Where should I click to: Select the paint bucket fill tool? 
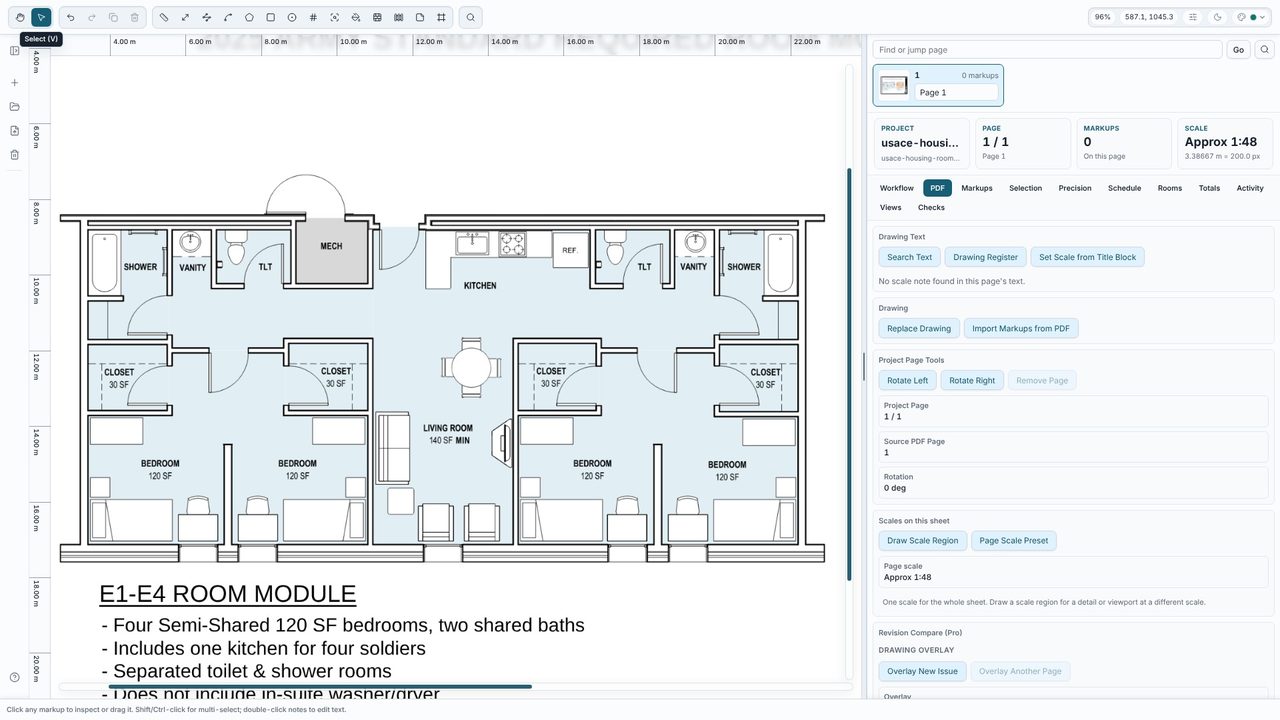356,17
